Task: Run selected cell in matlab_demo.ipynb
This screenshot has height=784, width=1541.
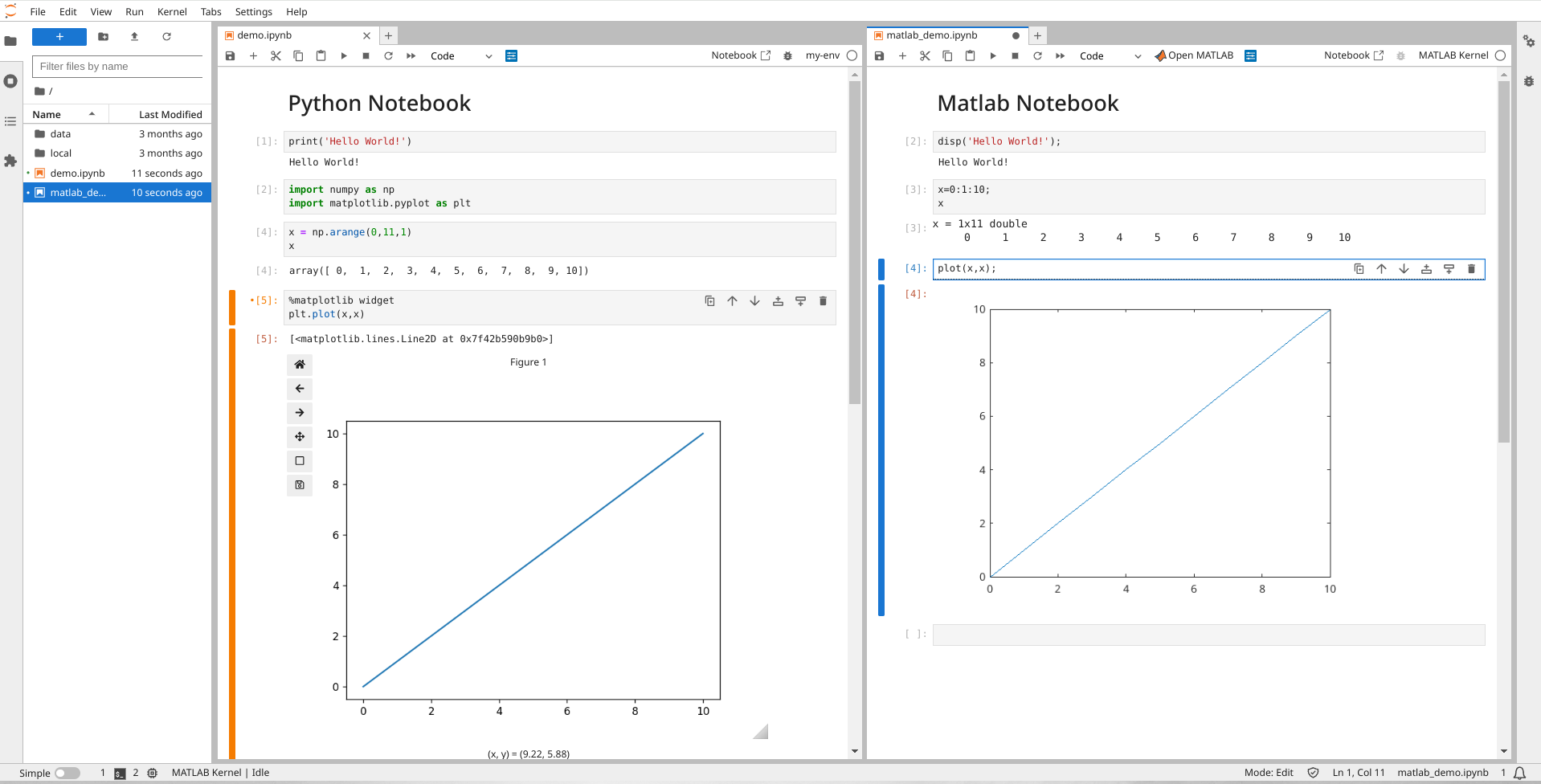Action: (992, 56)
